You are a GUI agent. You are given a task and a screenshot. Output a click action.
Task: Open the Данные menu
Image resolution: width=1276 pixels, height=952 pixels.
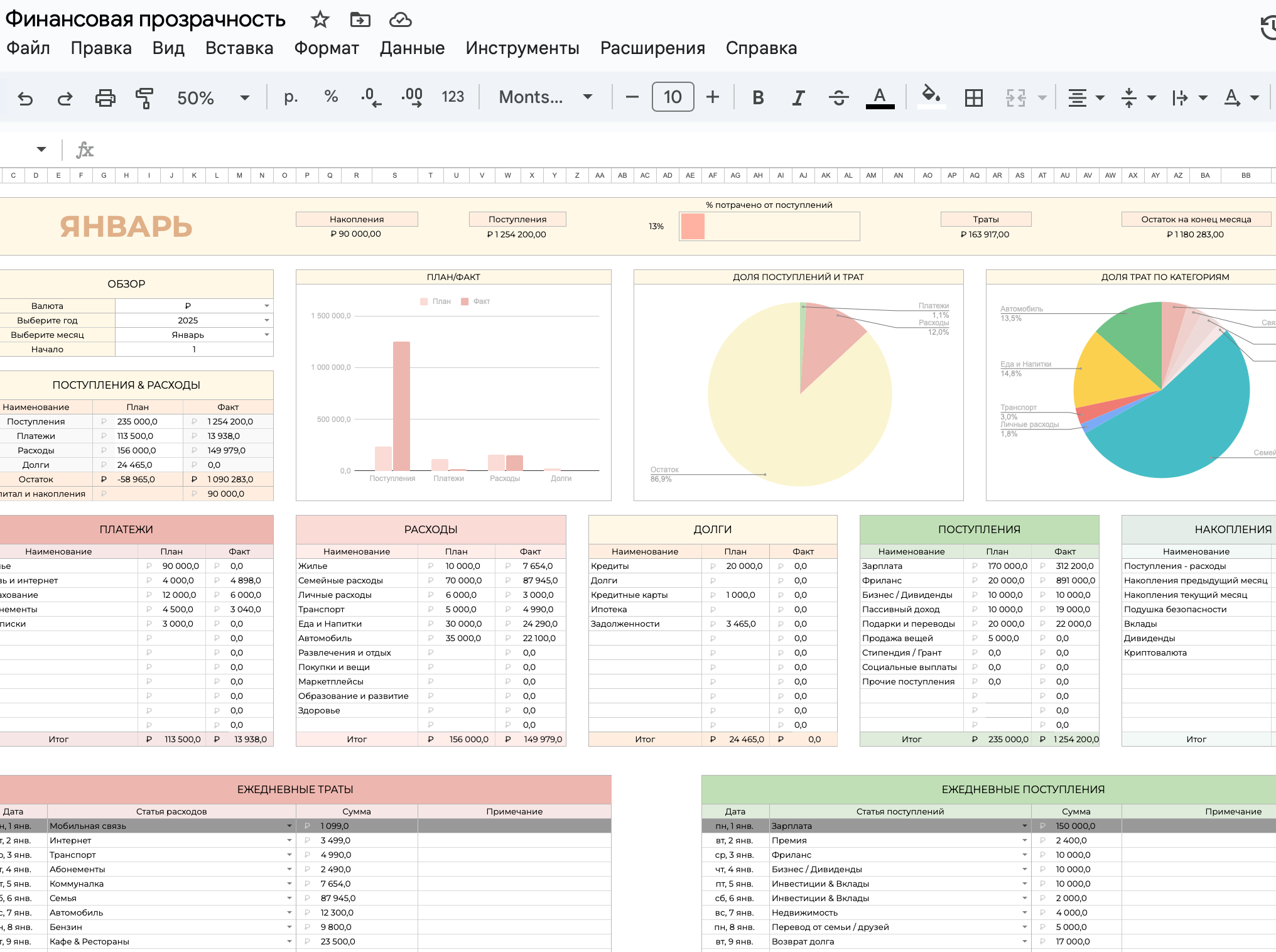pyautogui.click(x=412, y=48)
